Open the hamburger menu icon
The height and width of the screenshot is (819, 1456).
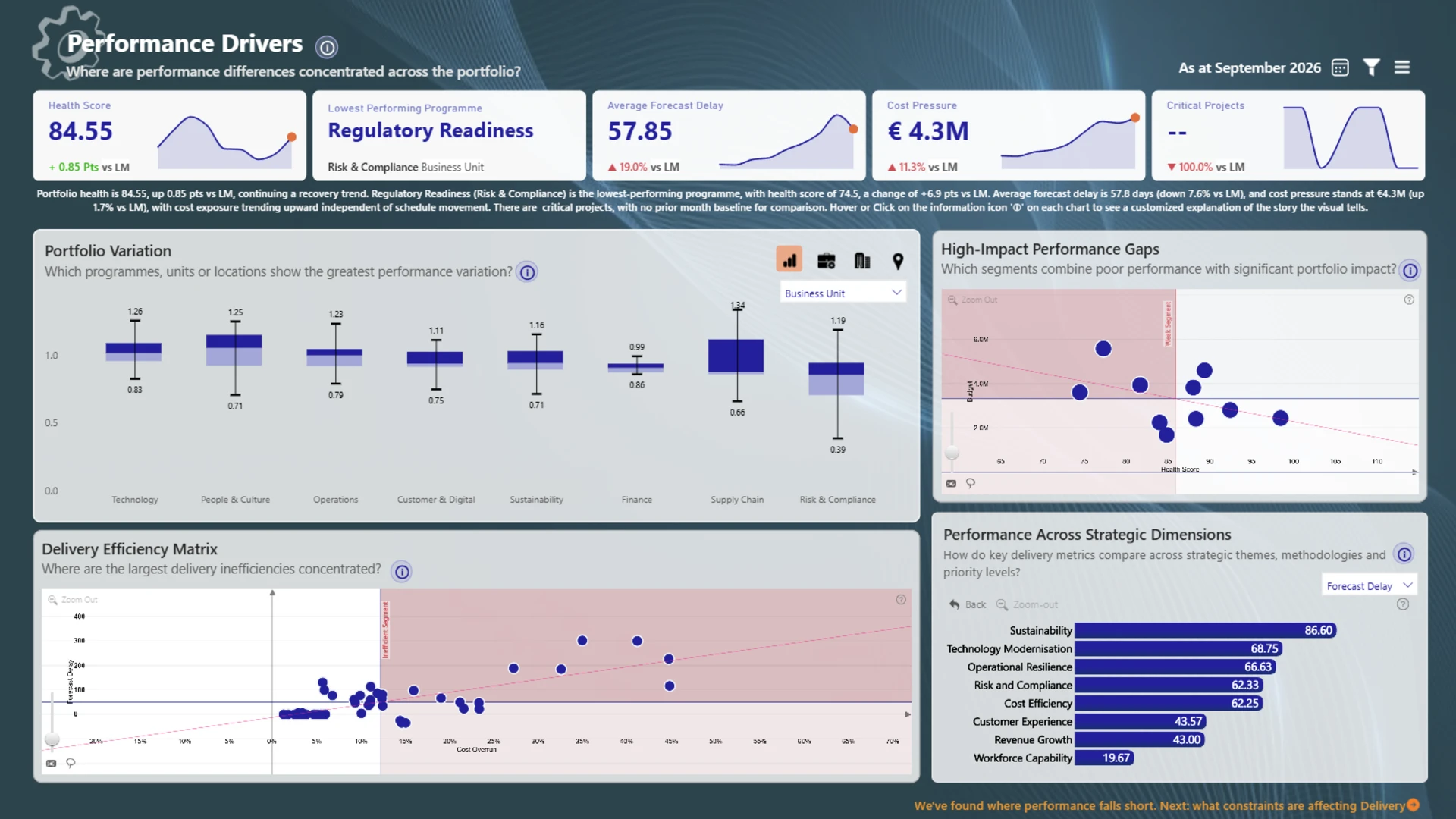point(1402,67)
